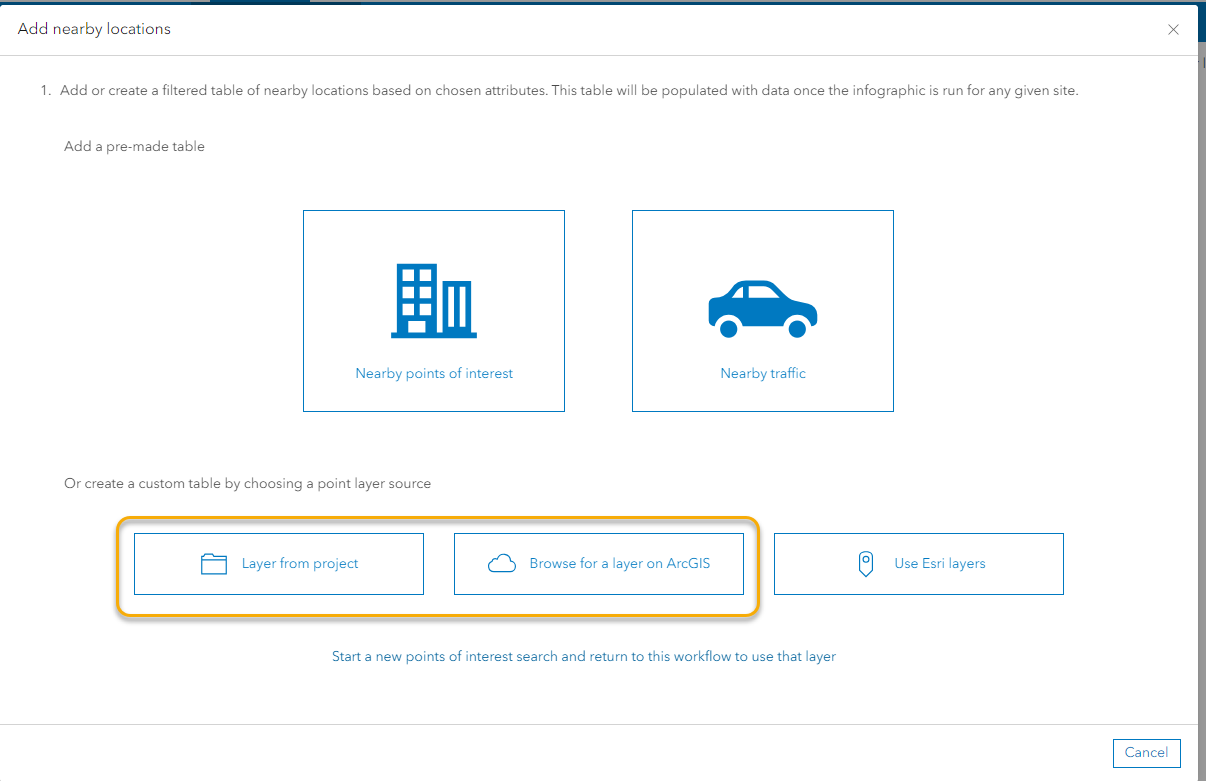The height and width of the screenshot is (781, 1206).
Task: Click the cloud icon for browsing ArcGIS layers
Action: (501, 563)
